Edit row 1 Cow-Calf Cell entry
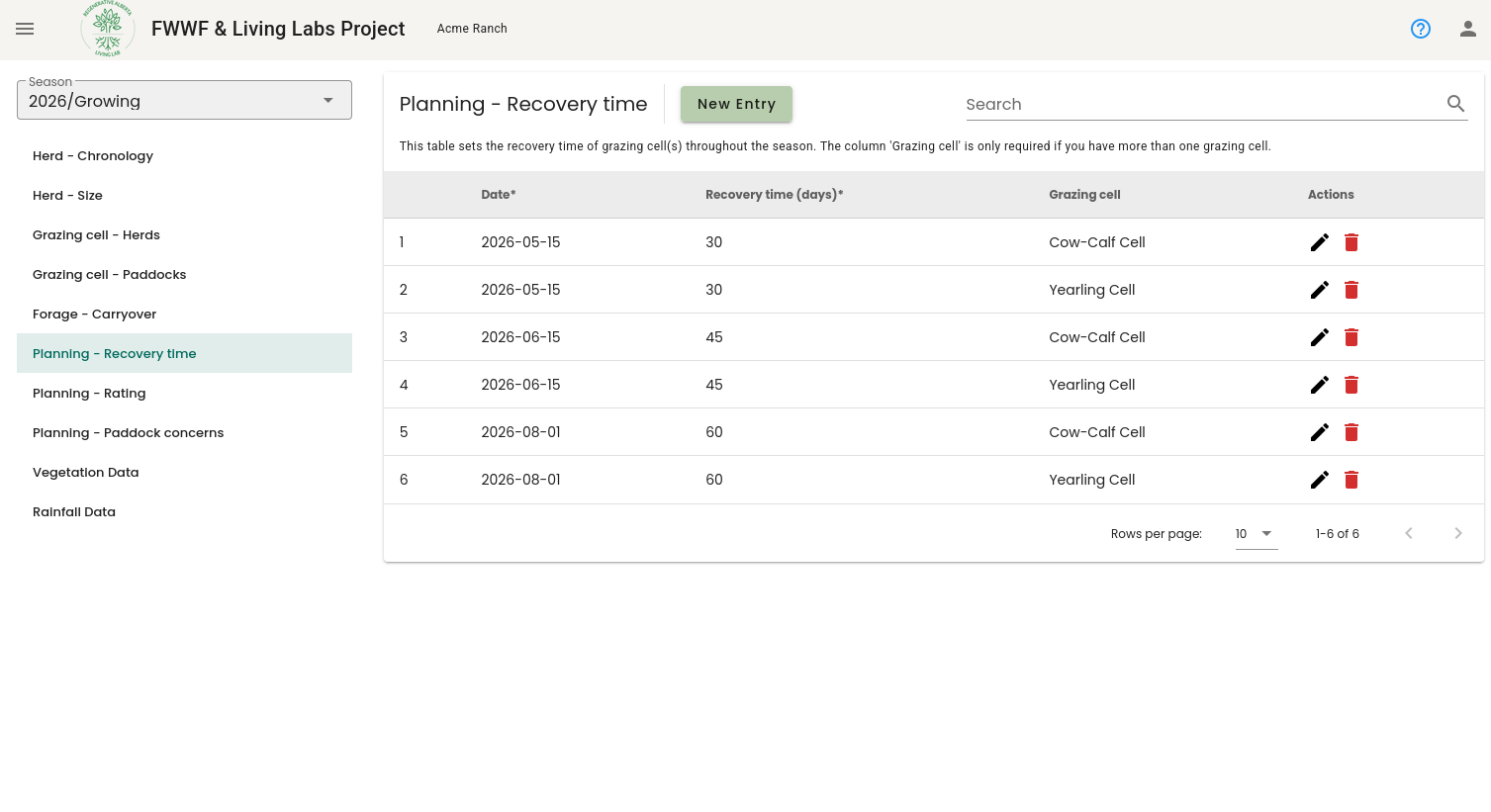The height and width of the screenshot is (812, 1491). 1320,242
